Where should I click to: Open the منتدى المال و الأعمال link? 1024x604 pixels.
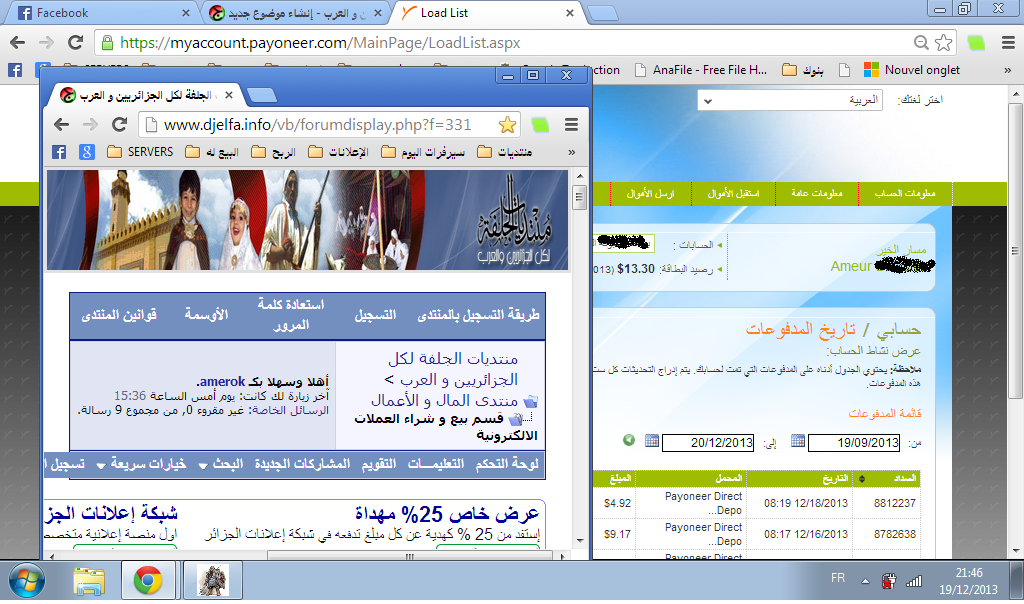444,400
